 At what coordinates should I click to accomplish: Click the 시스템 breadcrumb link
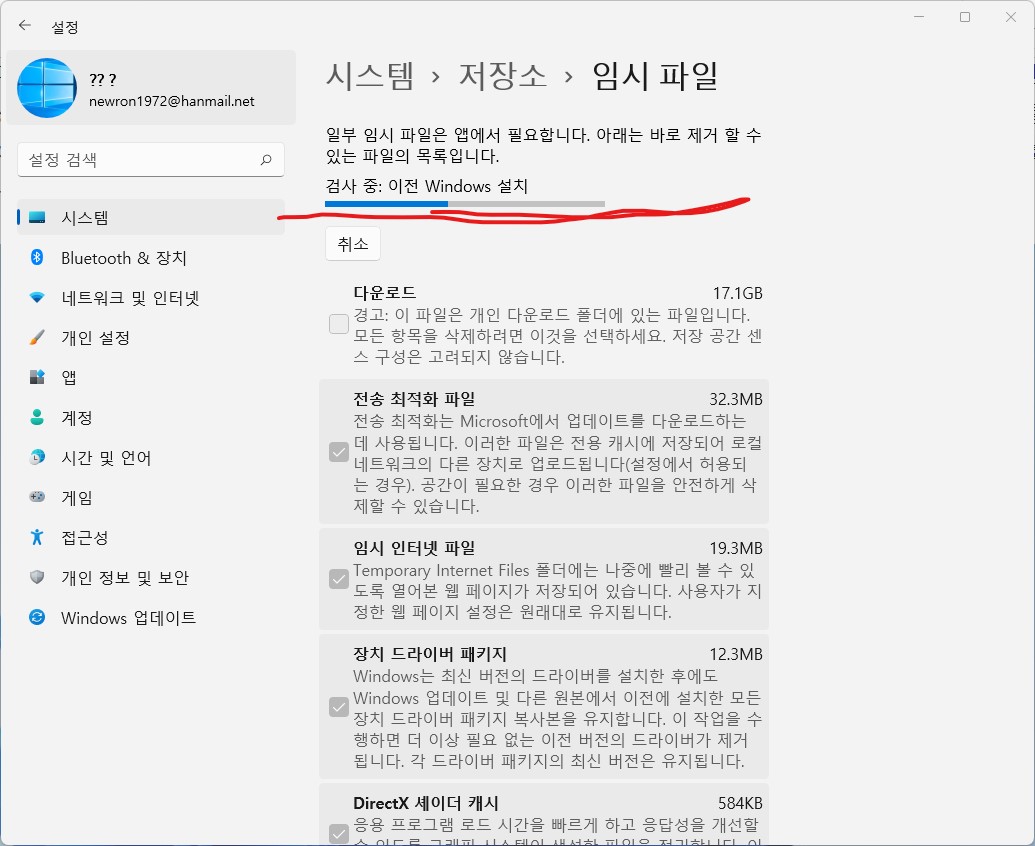point(370,76)
